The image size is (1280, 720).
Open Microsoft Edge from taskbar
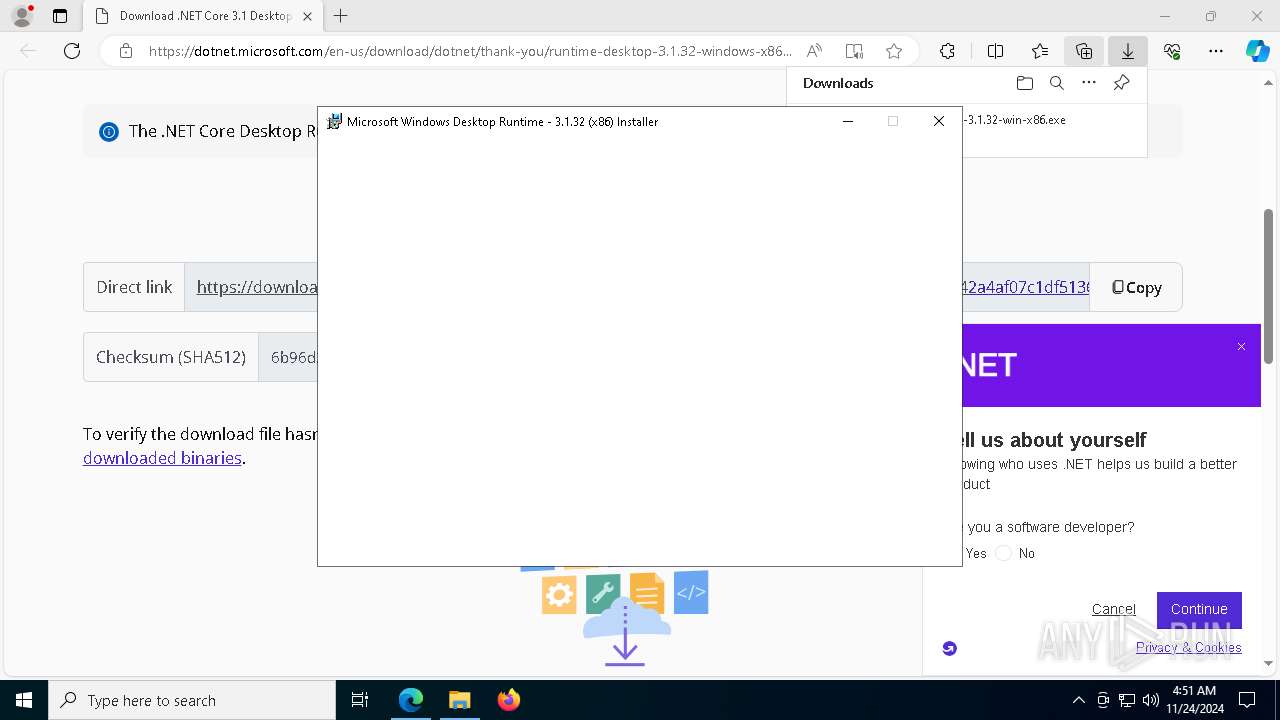(411, 700)
